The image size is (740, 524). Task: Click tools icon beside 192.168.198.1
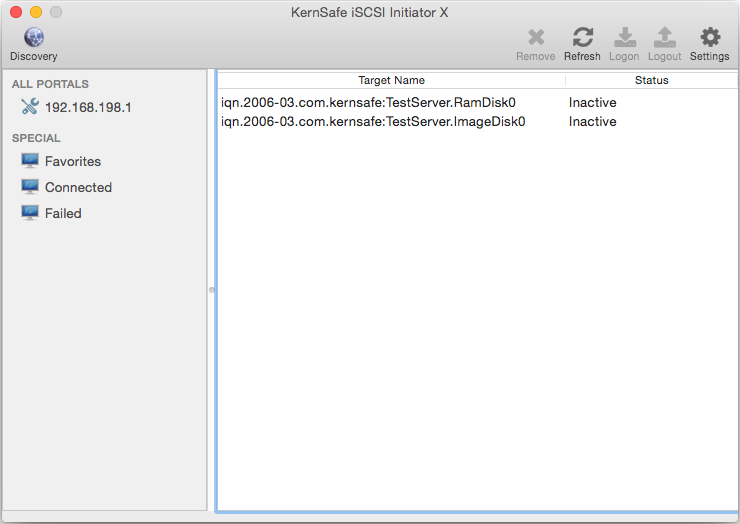coord(30,106)
